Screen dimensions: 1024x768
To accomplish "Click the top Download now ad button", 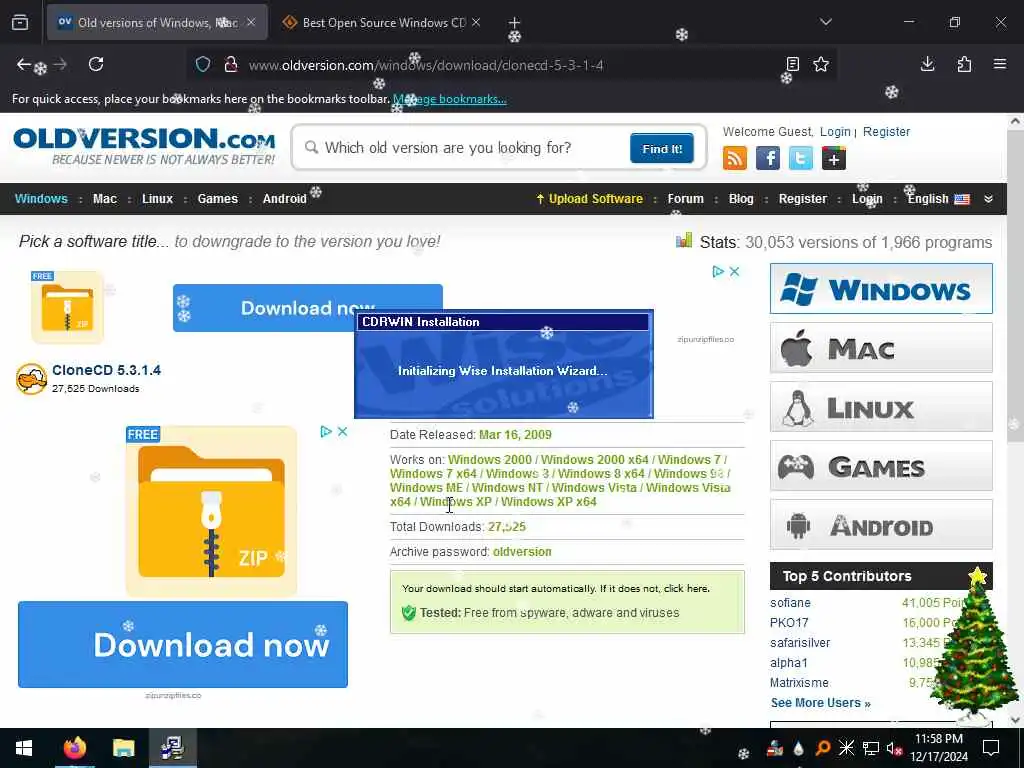I will tap(308, 308).
